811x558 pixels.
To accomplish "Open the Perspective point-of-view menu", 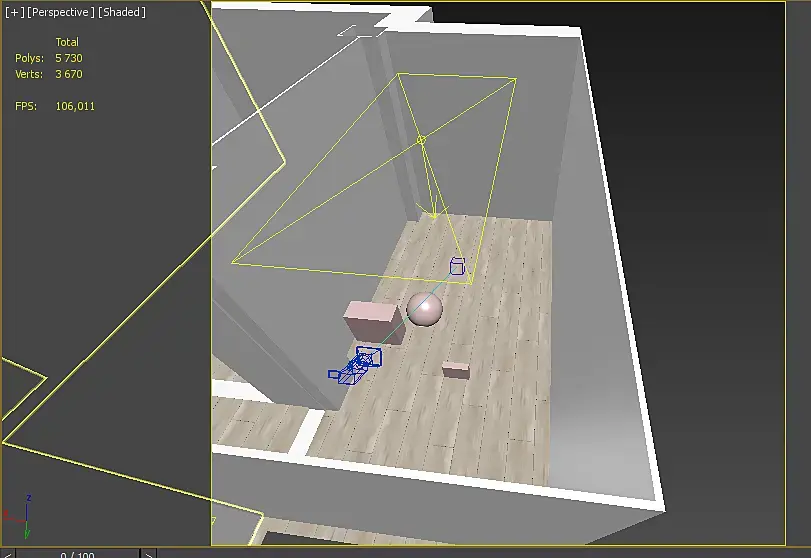I will click(61, 12).
